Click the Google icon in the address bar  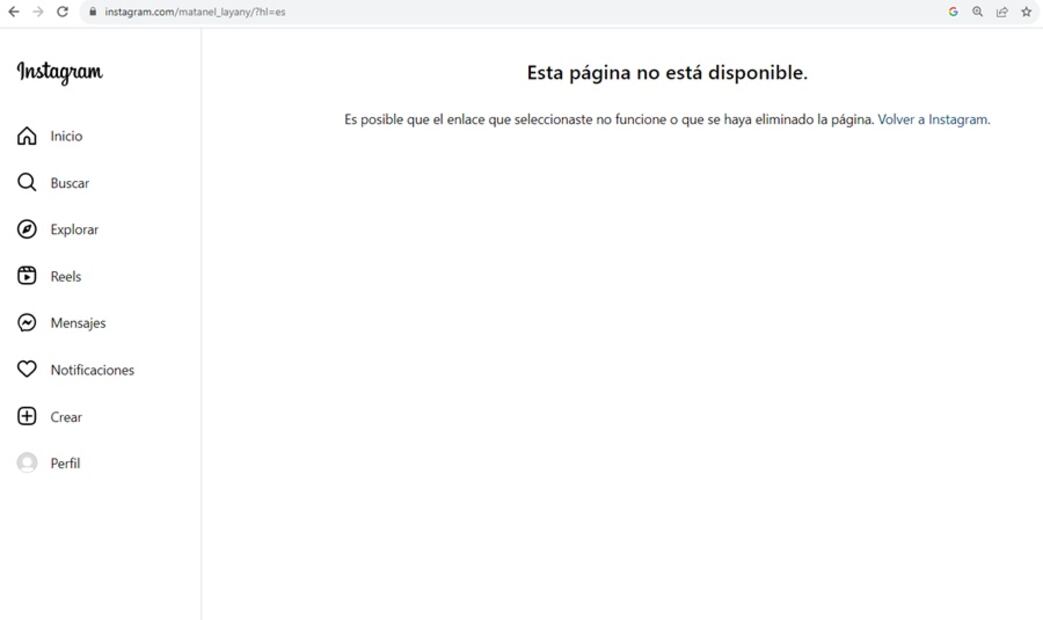click(953, 12)
